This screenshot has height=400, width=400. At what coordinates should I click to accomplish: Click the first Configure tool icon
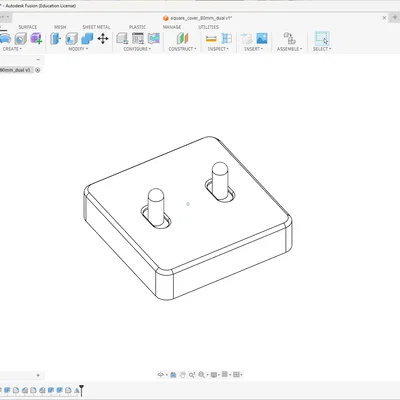pyautogui.click(x=122, y=39)
